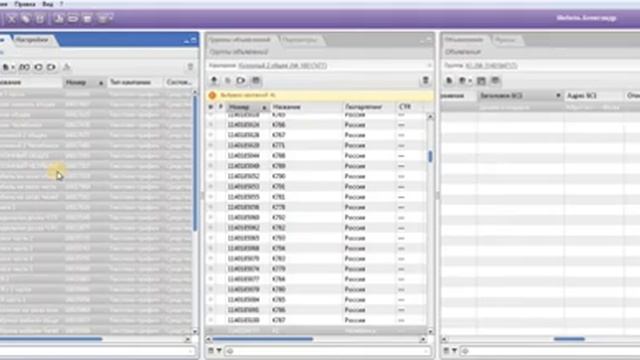Toggle the status circle in the K789 row
The height and width of the screenshot is (360, 640).
[211, 166]
